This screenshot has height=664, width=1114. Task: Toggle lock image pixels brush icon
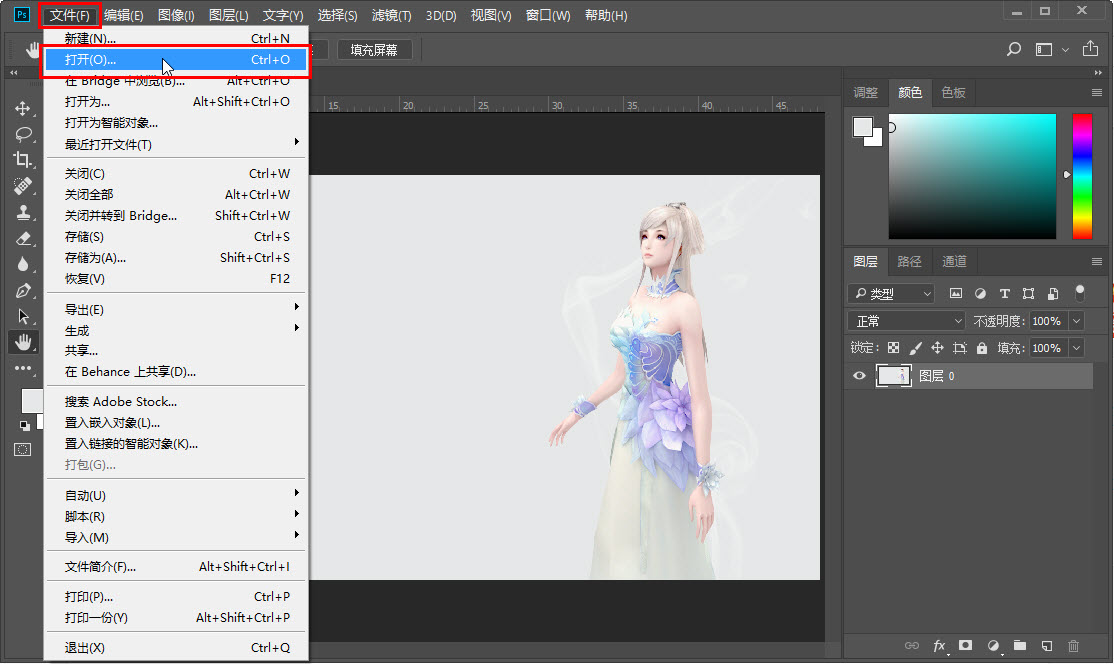pyautogui.click(x=916, y=348)
